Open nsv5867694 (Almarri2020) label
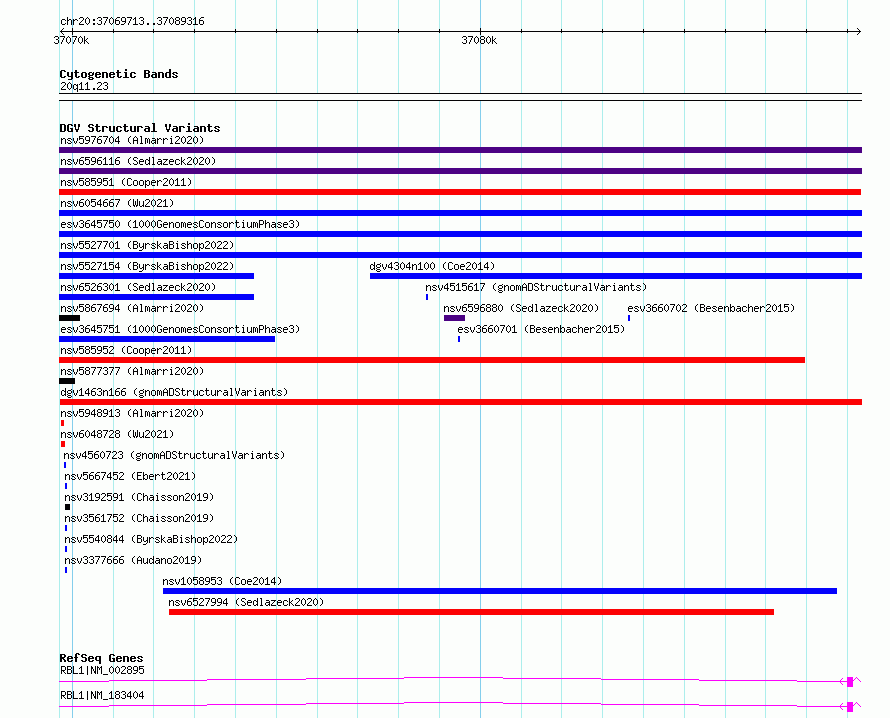Image resolution: width=890 pixels, height=718 pixels. 132,308
